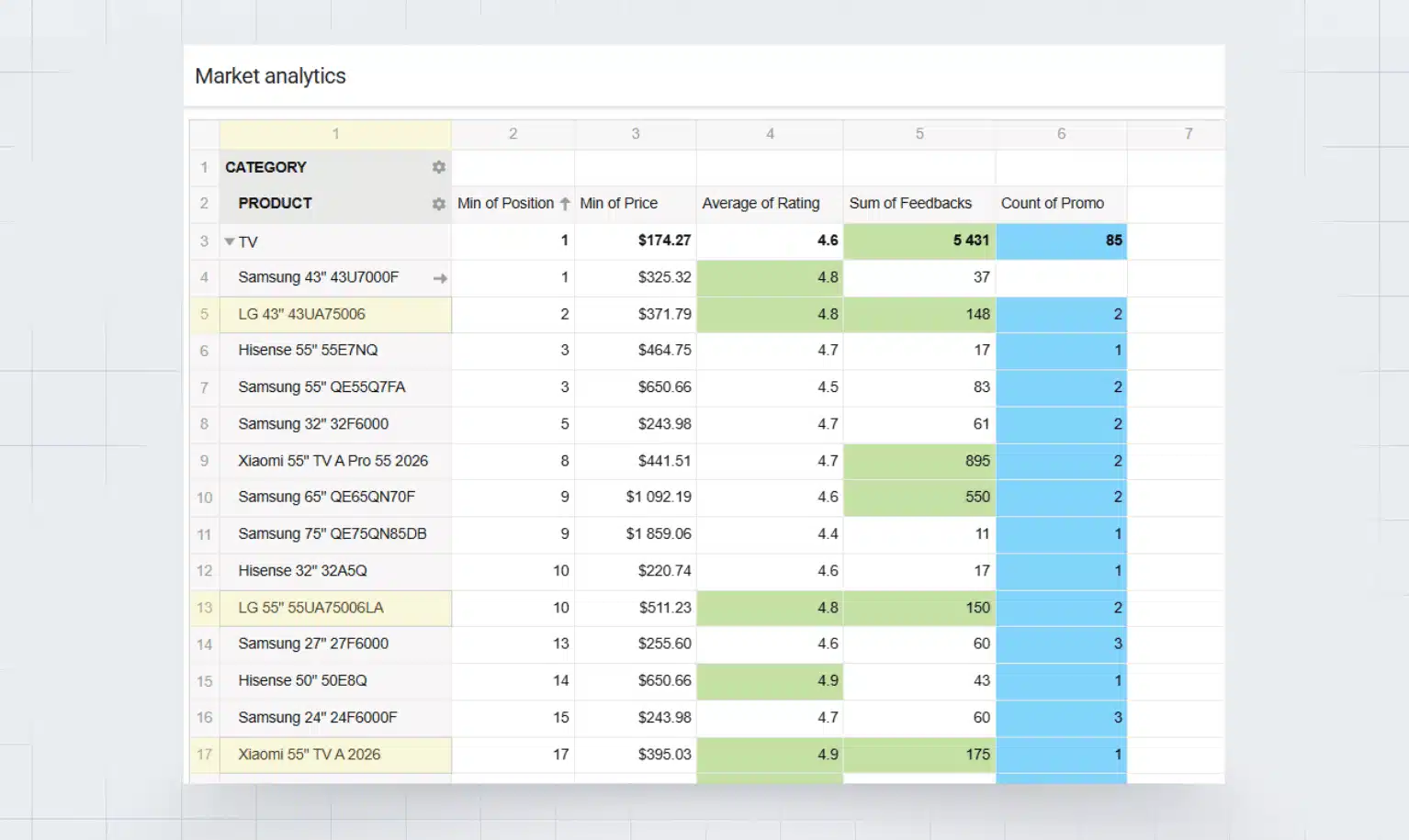1409x840 pixels.
Task: Collapse the TV category group
Action: coord(230,241)
